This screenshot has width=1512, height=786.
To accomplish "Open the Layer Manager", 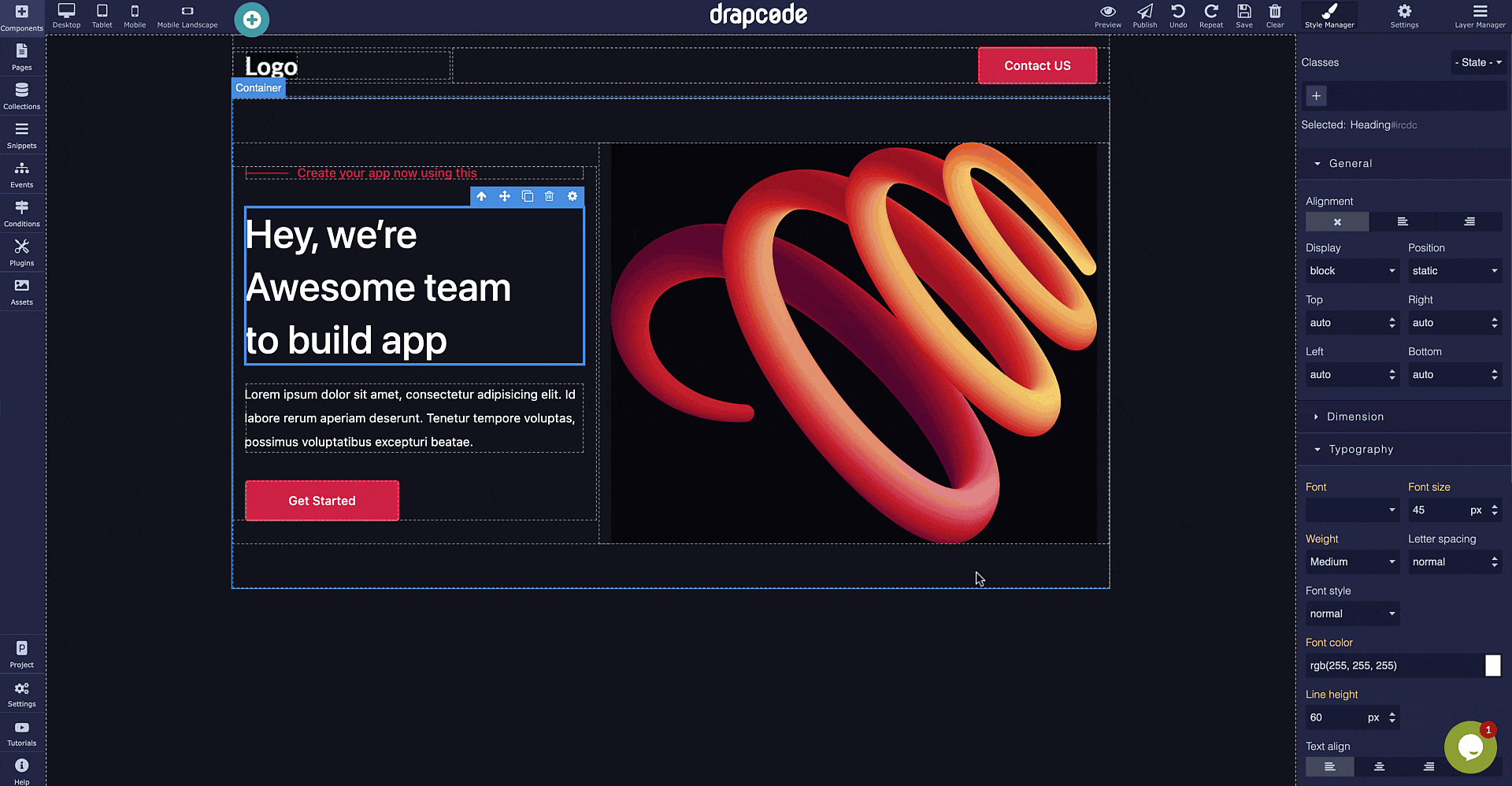I will 1479,13.
